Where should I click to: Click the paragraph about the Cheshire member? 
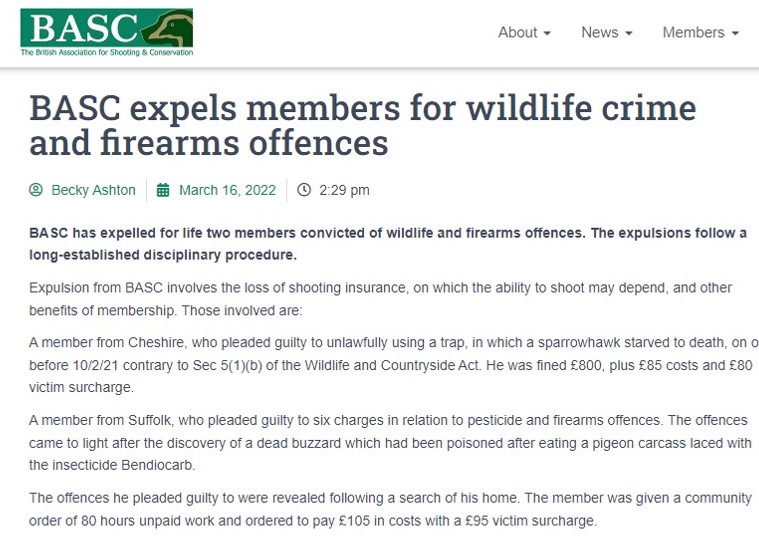click(390, 364)
